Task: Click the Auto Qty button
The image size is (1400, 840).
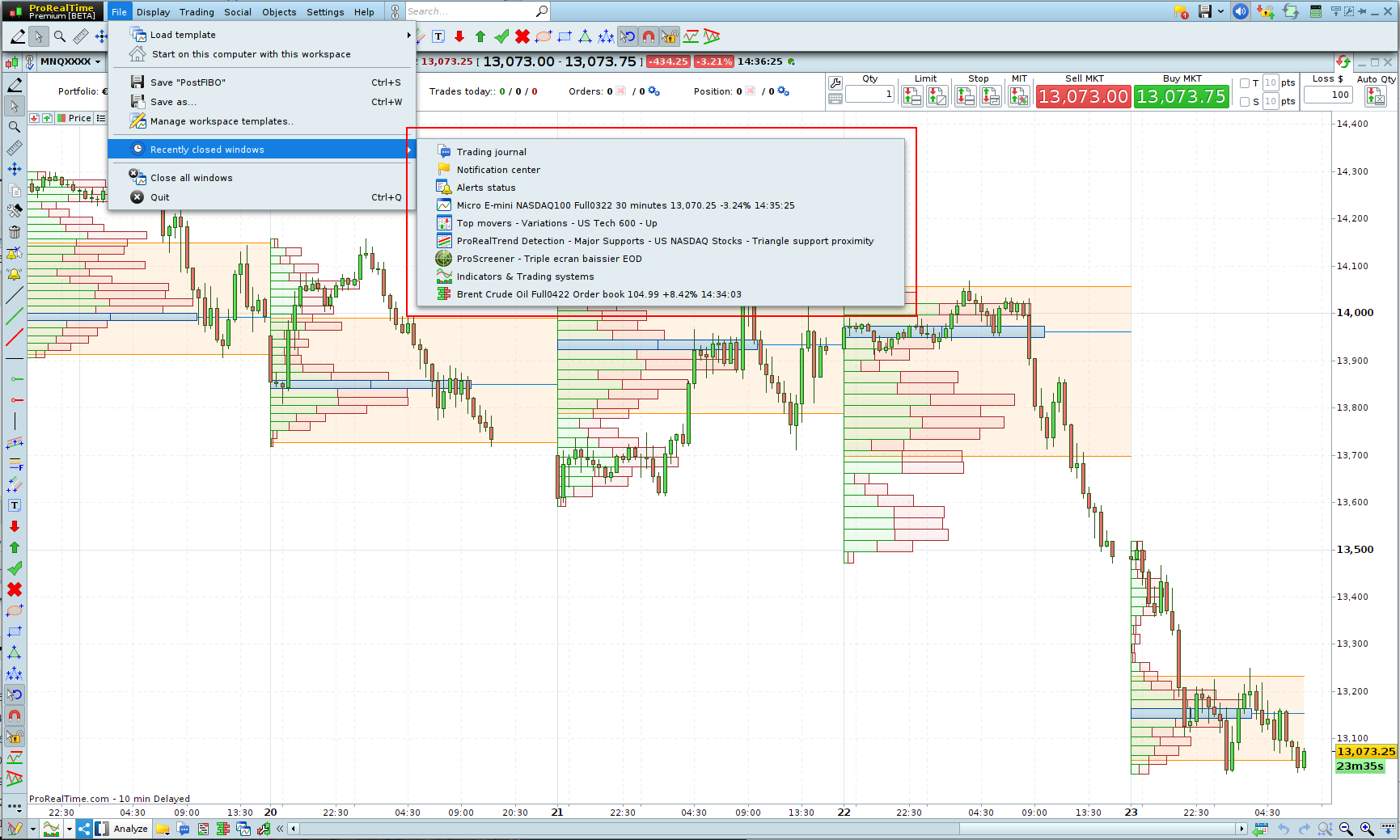Action: pyautogui.click(x=1375, y=96)
